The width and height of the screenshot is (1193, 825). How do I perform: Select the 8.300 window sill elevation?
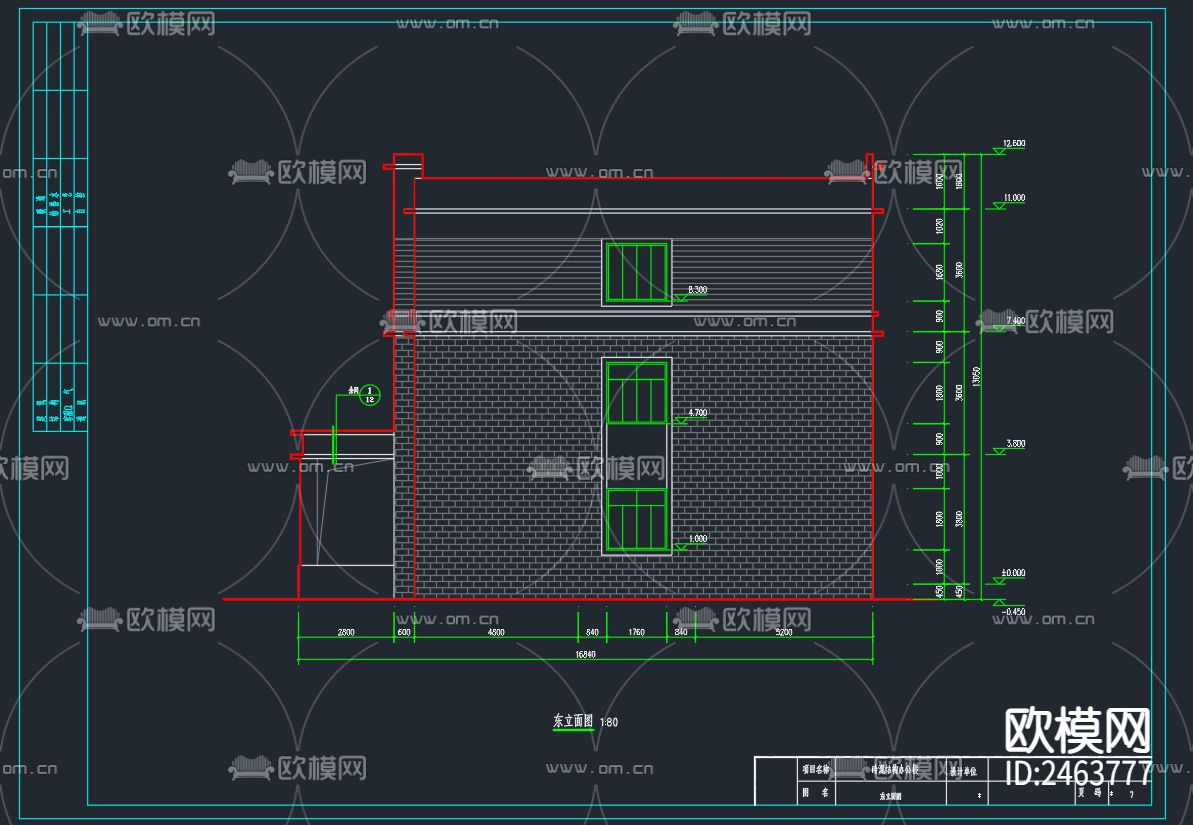697,290
